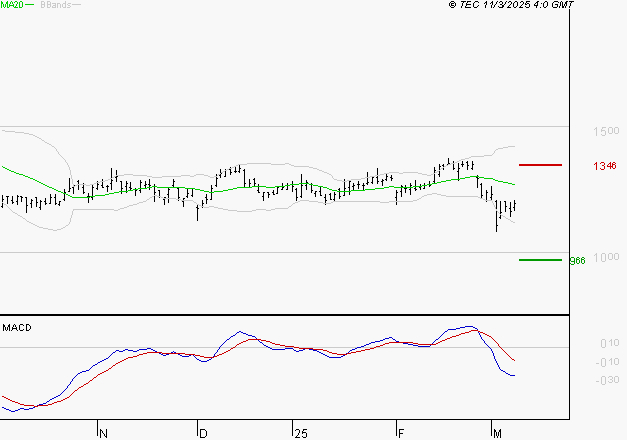Image resolution: width=627 pixels, height=440 pixels.
Task: Click the gray line sample beside BBands
Action: click(x=76, y=6)
